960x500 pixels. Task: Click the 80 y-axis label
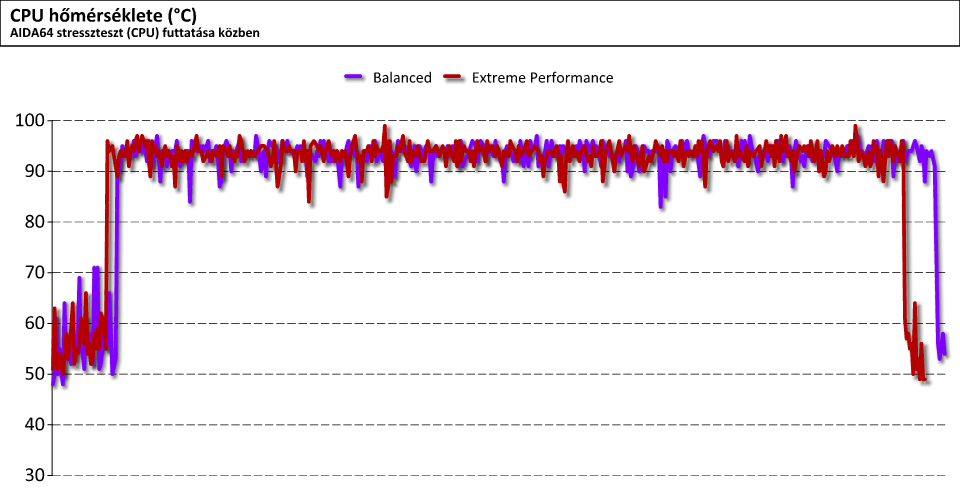[x=35, y=222]
